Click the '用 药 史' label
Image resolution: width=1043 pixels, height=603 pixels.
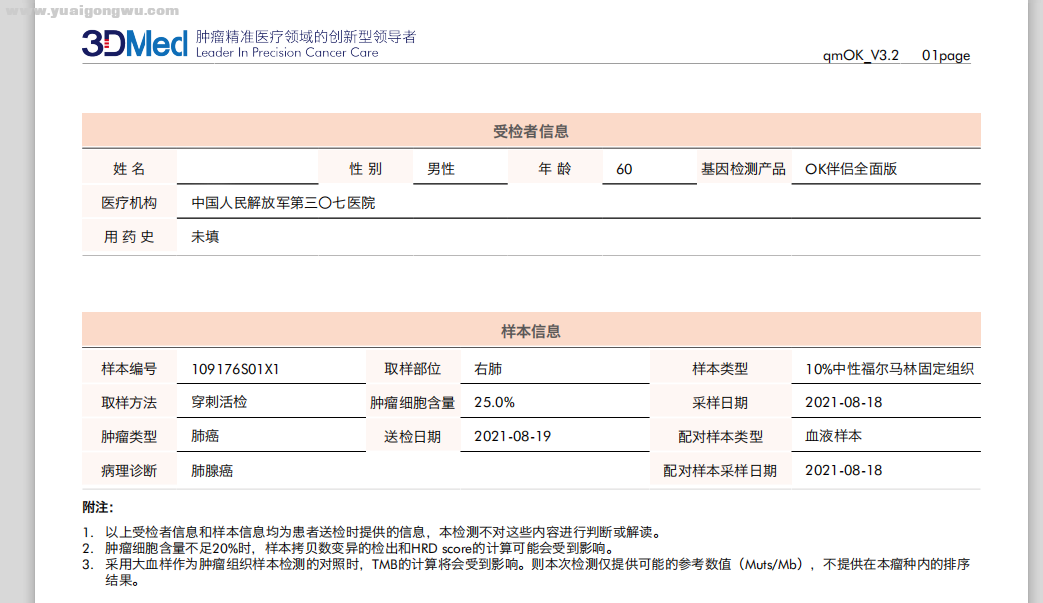[x=129, y=237]
